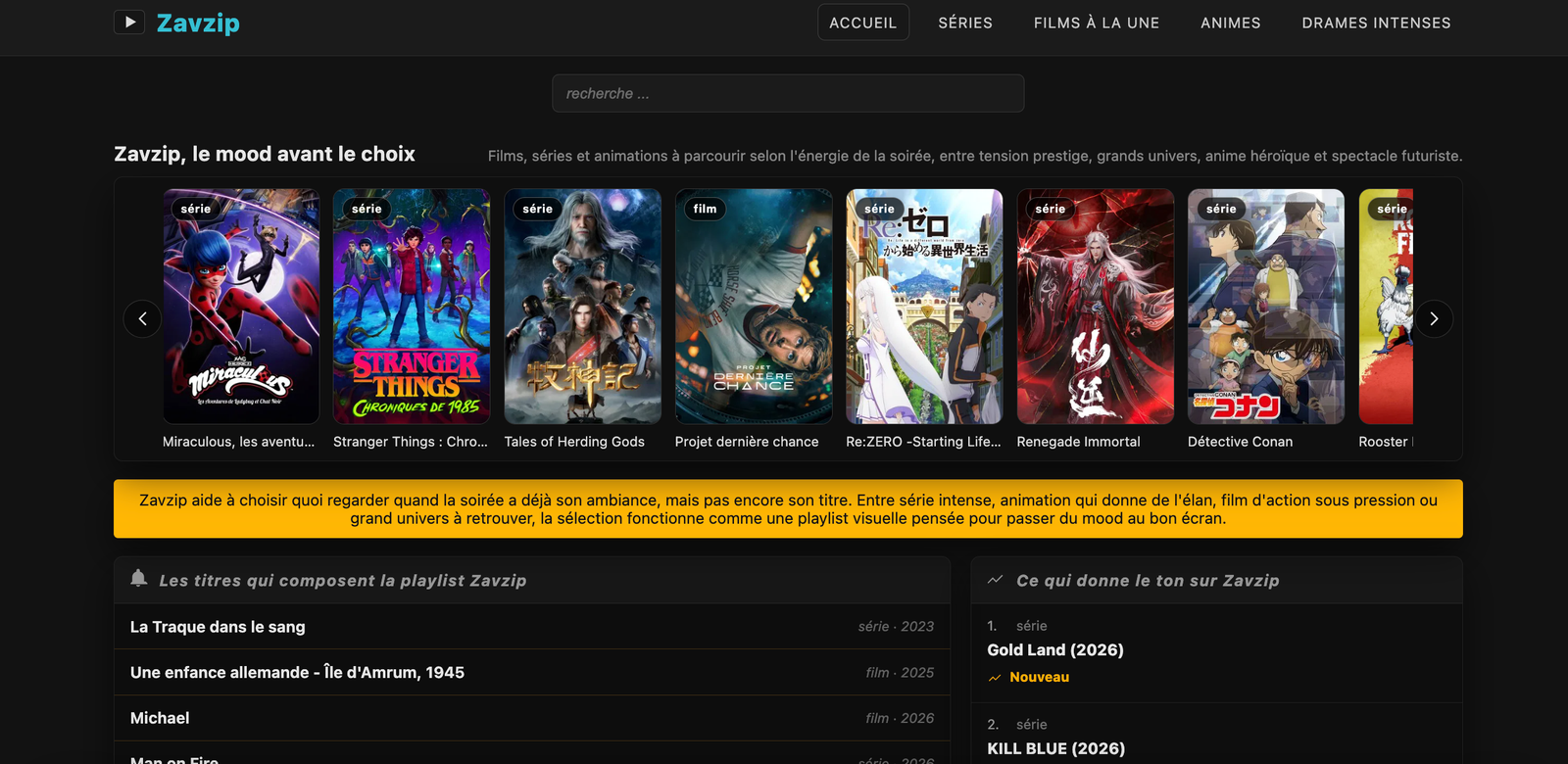1568x764 pixels.
Task: Click the 'Renegade Immortal' title
Action: (1079, 442)
